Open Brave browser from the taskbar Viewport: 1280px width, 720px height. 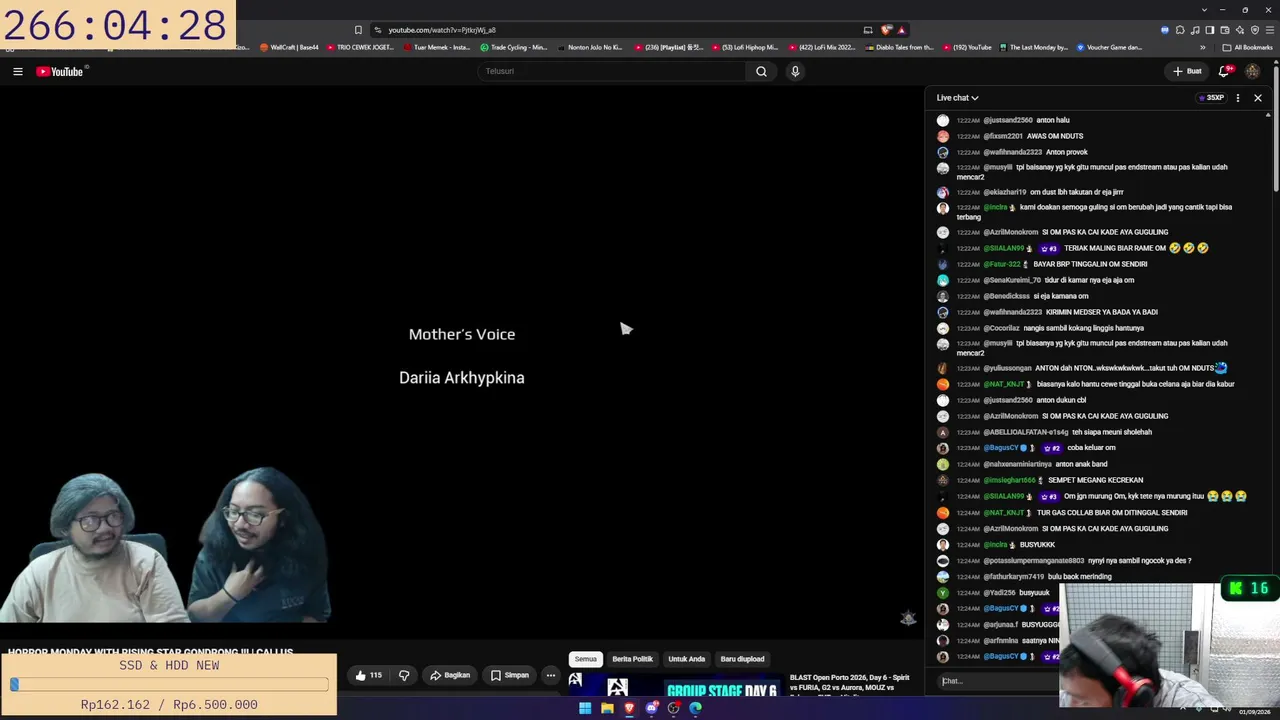[629, 708]
